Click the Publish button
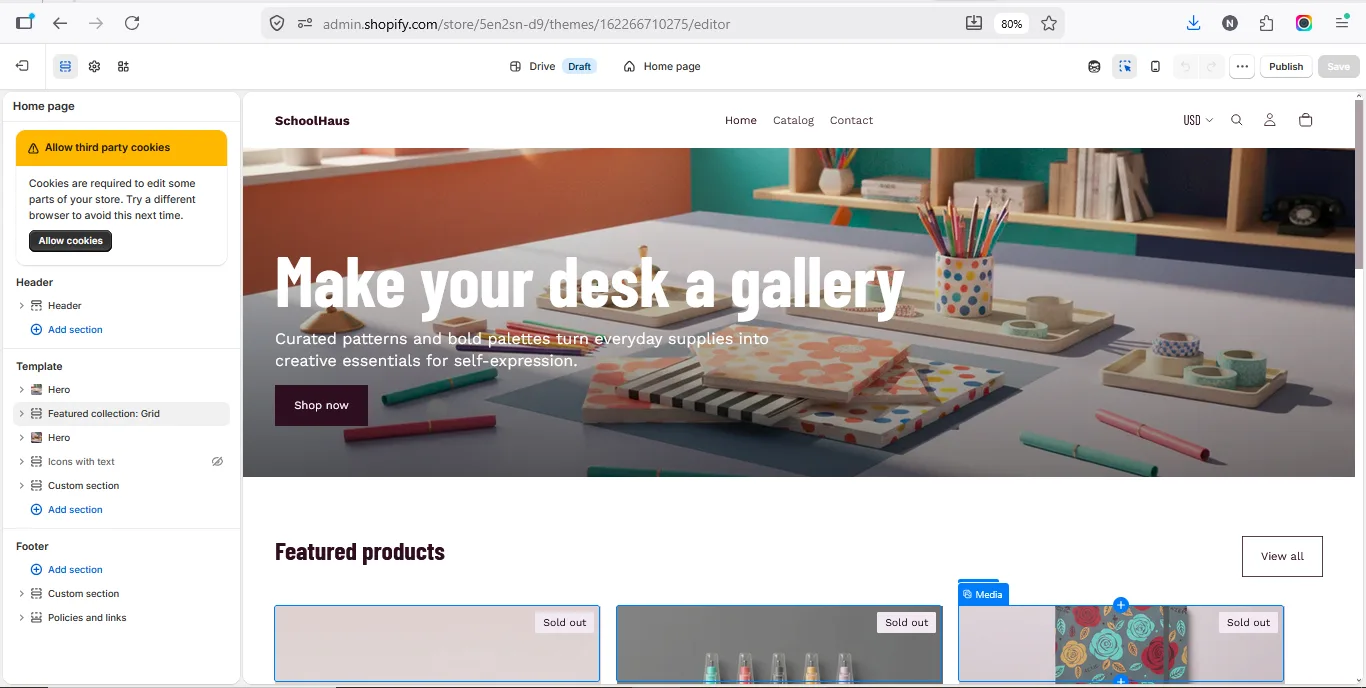This screenshot has height=688, width=1366. (x=1286, y=66)
